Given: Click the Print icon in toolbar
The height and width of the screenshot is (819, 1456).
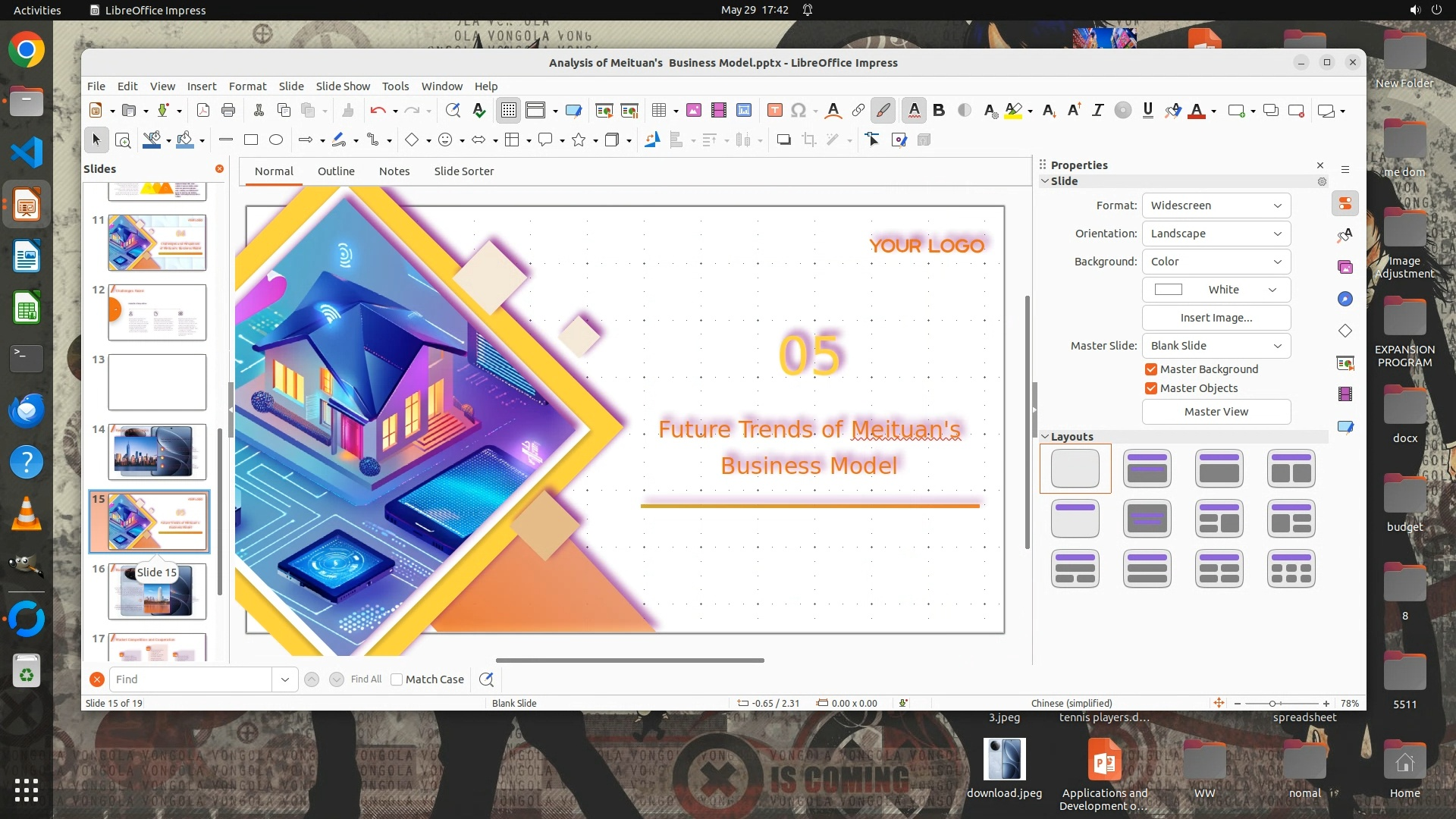Looking at the screenshot, I should pyautogui.click(x=228, y=111).
